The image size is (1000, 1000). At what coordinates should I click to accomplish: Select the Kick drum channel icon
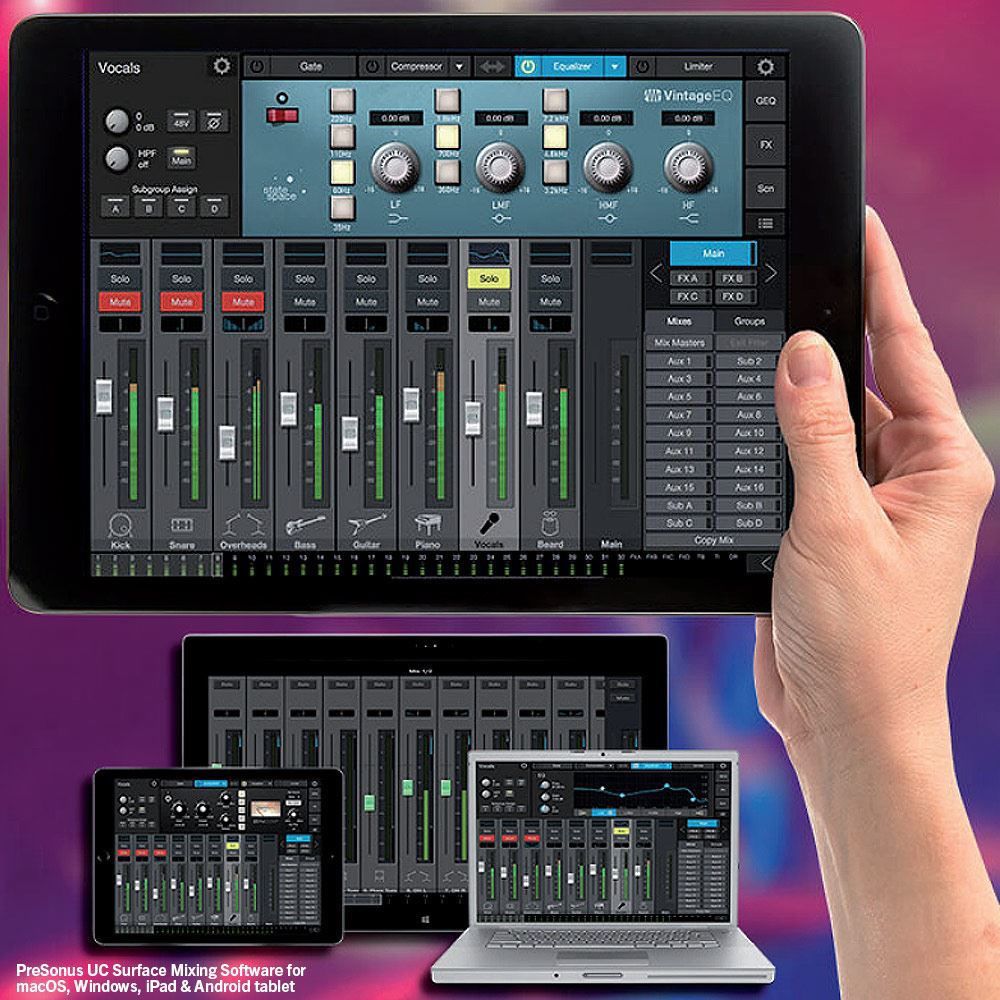(x=120, y=523)
